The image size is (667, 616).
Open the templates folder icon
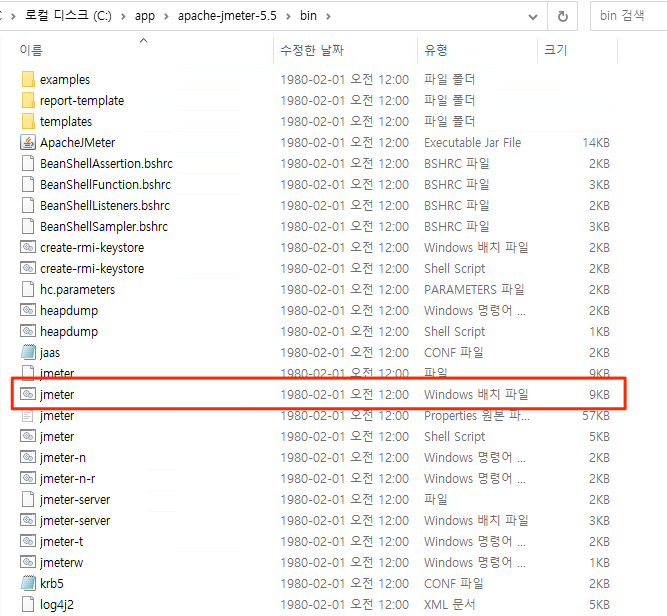click(28, 121)
